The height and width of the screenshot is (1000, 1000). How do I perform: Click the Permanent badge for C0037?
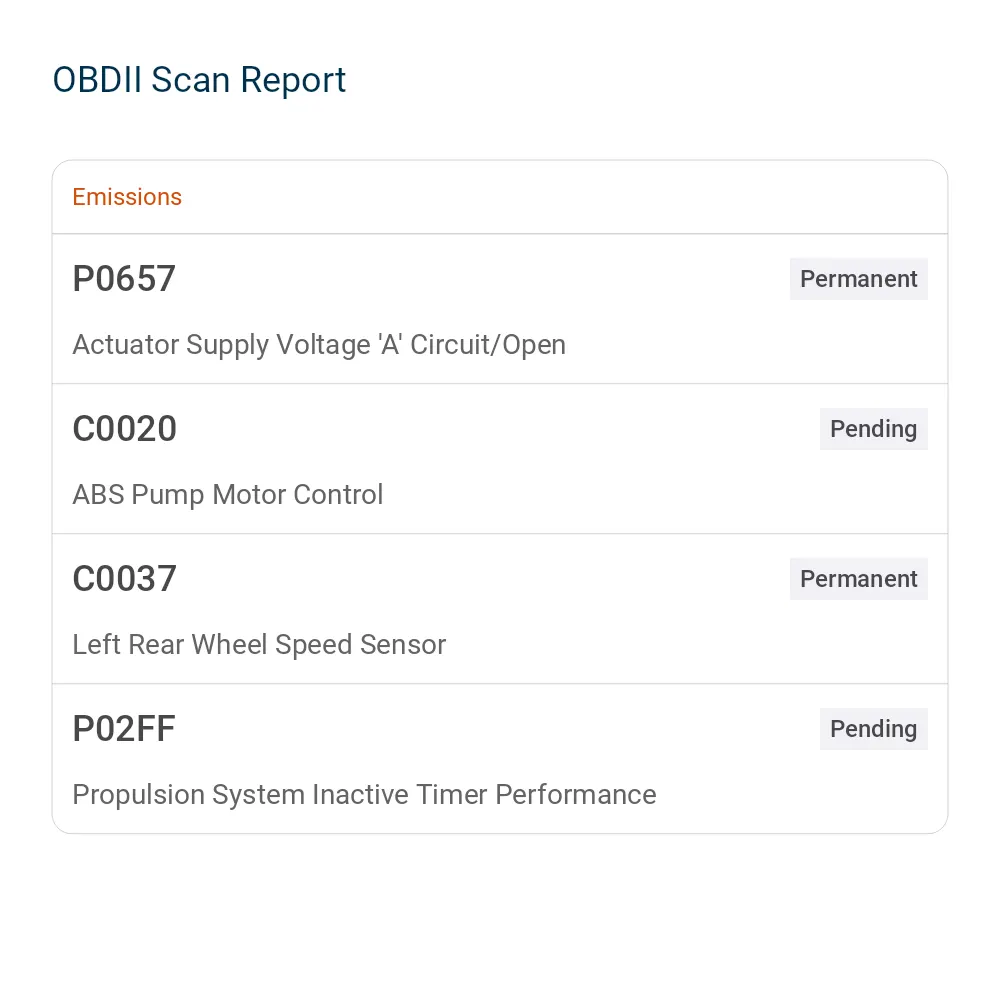pyautogui.click(x=858, y=578)
